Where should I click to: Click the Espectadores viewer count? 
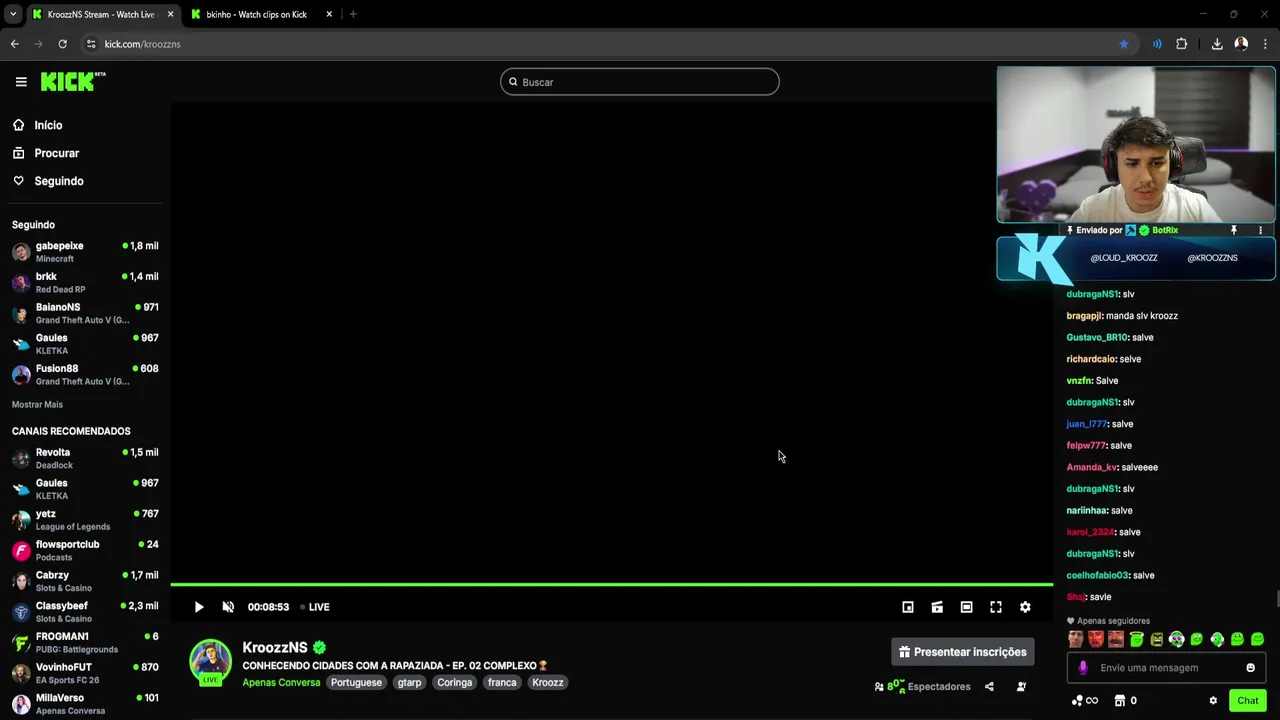(922, 687)
